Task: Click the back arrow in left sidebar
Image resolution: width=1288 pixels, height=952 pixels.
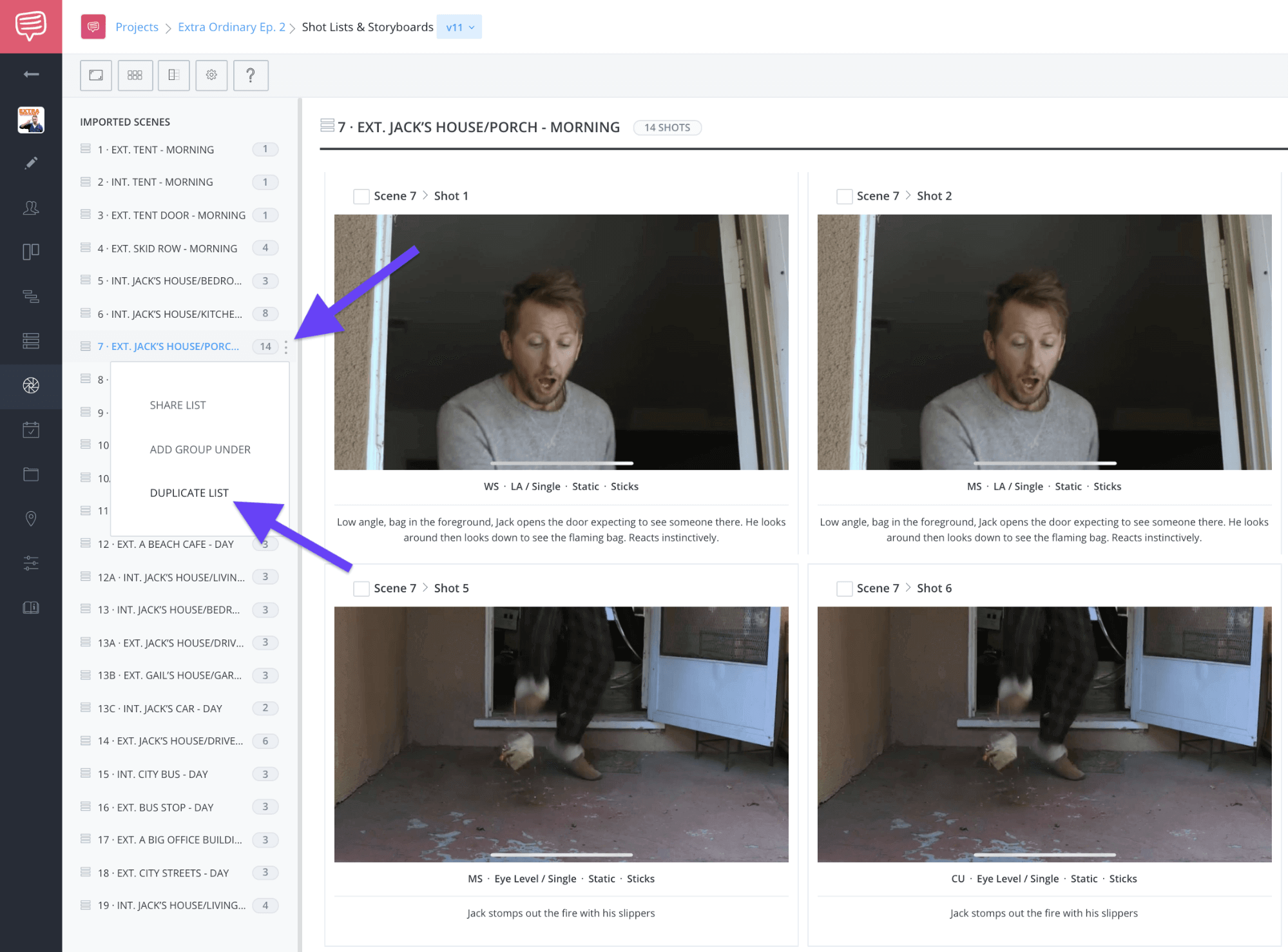Action: (x=31, y=74)
